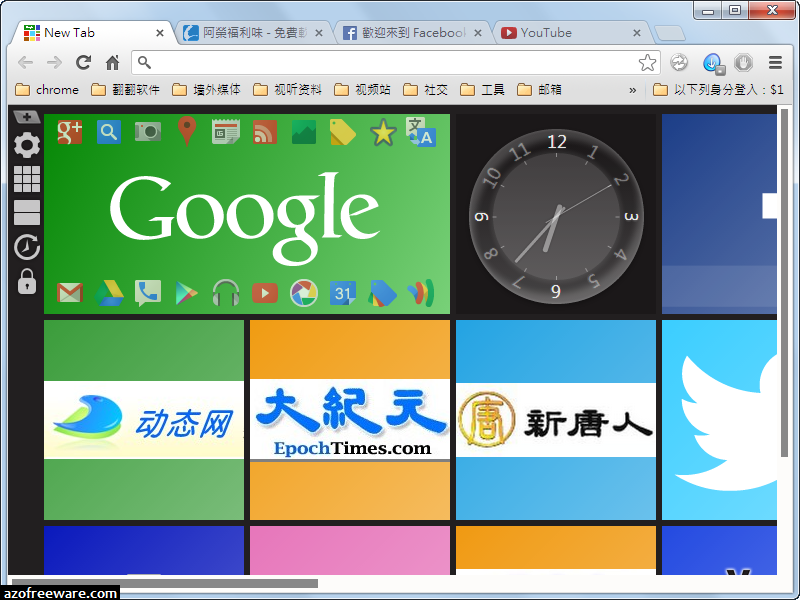800x600 pixels.
Task: Close the YouTube tab
Action: click(637, 33)
